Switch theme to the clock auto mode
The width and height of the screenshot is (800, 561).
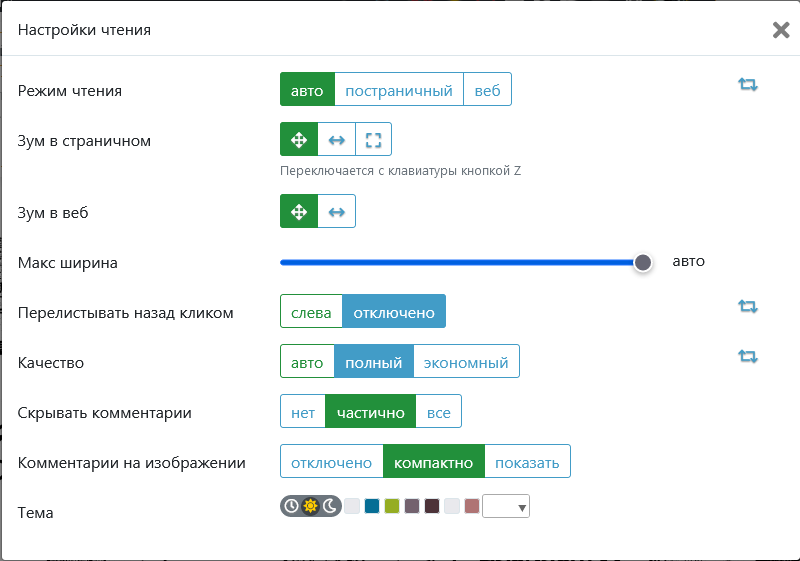point(291,507)
